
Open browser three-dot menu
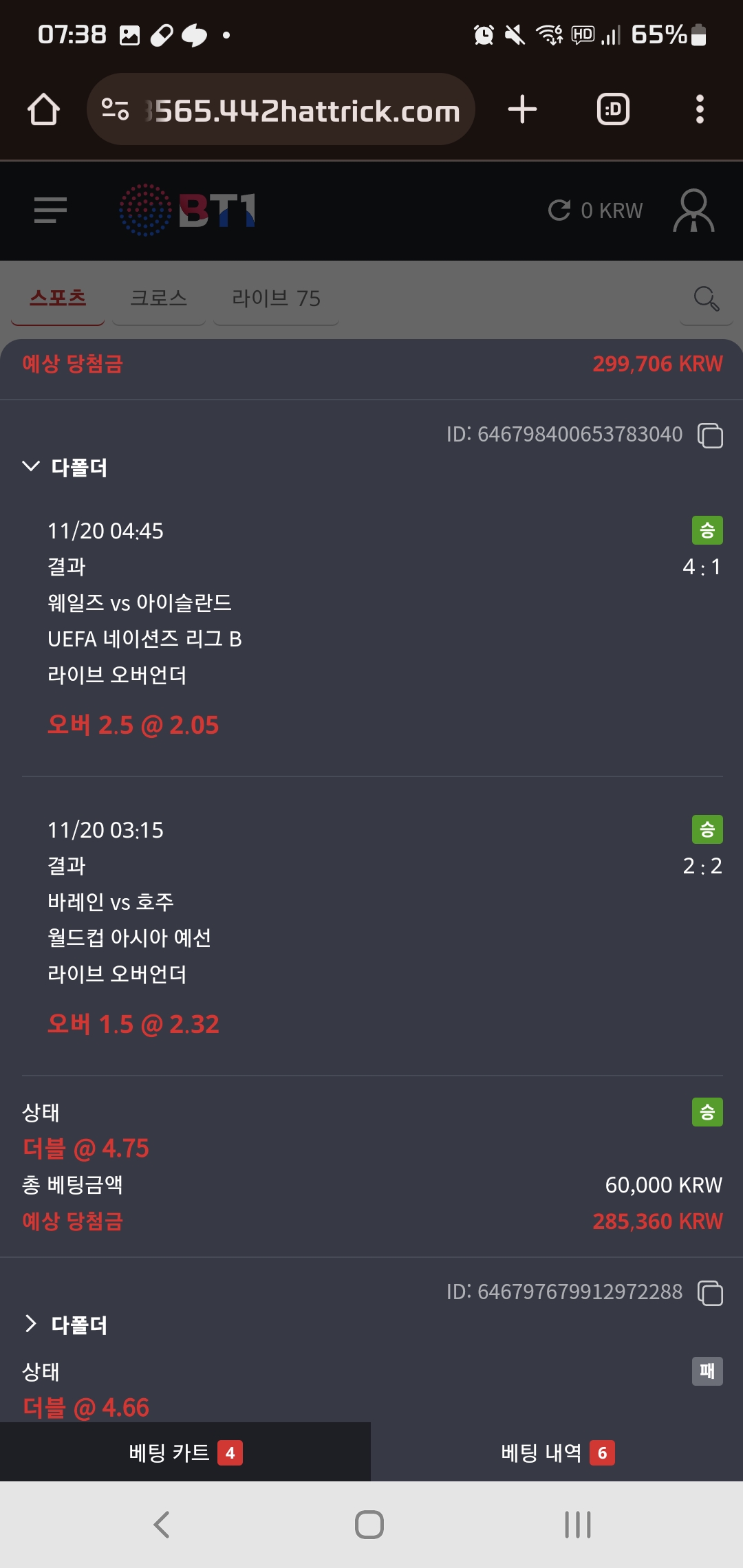(x=700, y=109)
